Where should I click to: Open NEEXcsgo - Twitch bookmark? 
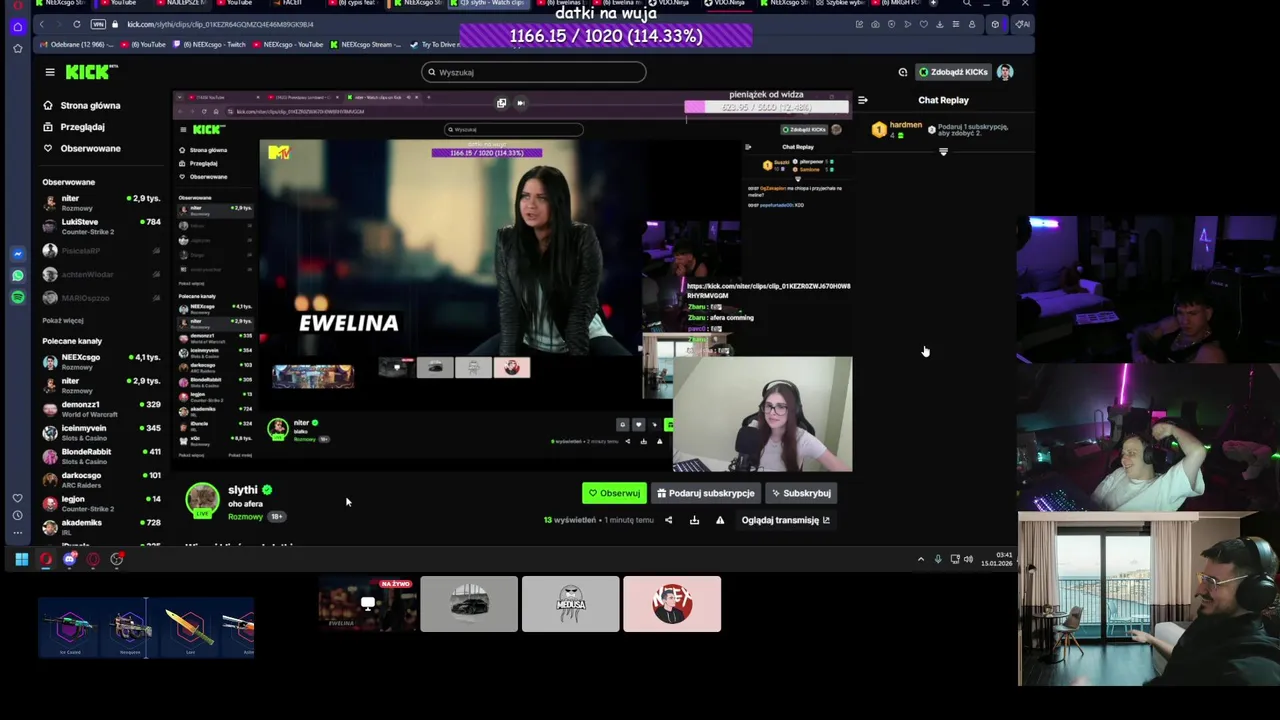209,45
